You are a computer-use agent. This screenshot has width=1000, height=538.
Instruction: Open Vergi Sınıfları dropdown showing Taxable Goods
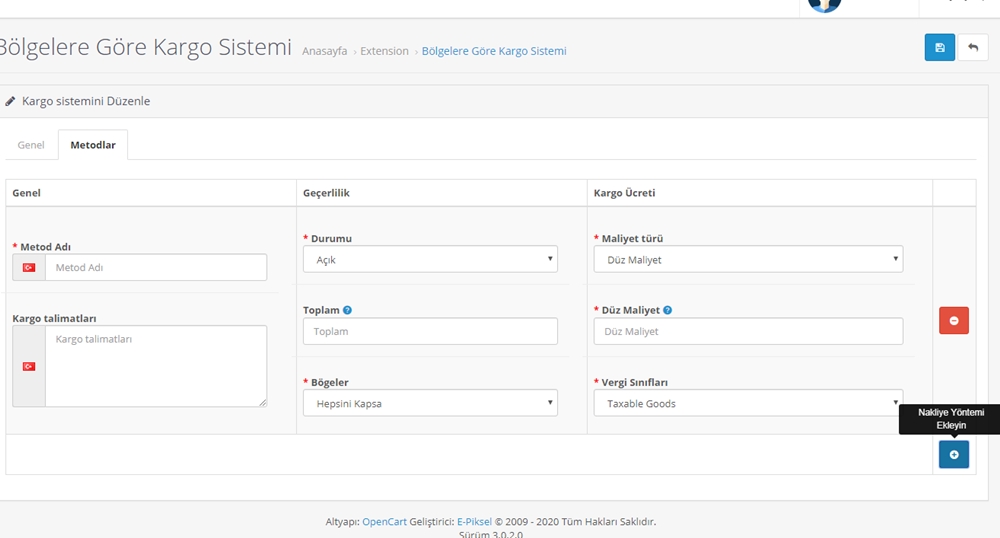tap(748, 404)
